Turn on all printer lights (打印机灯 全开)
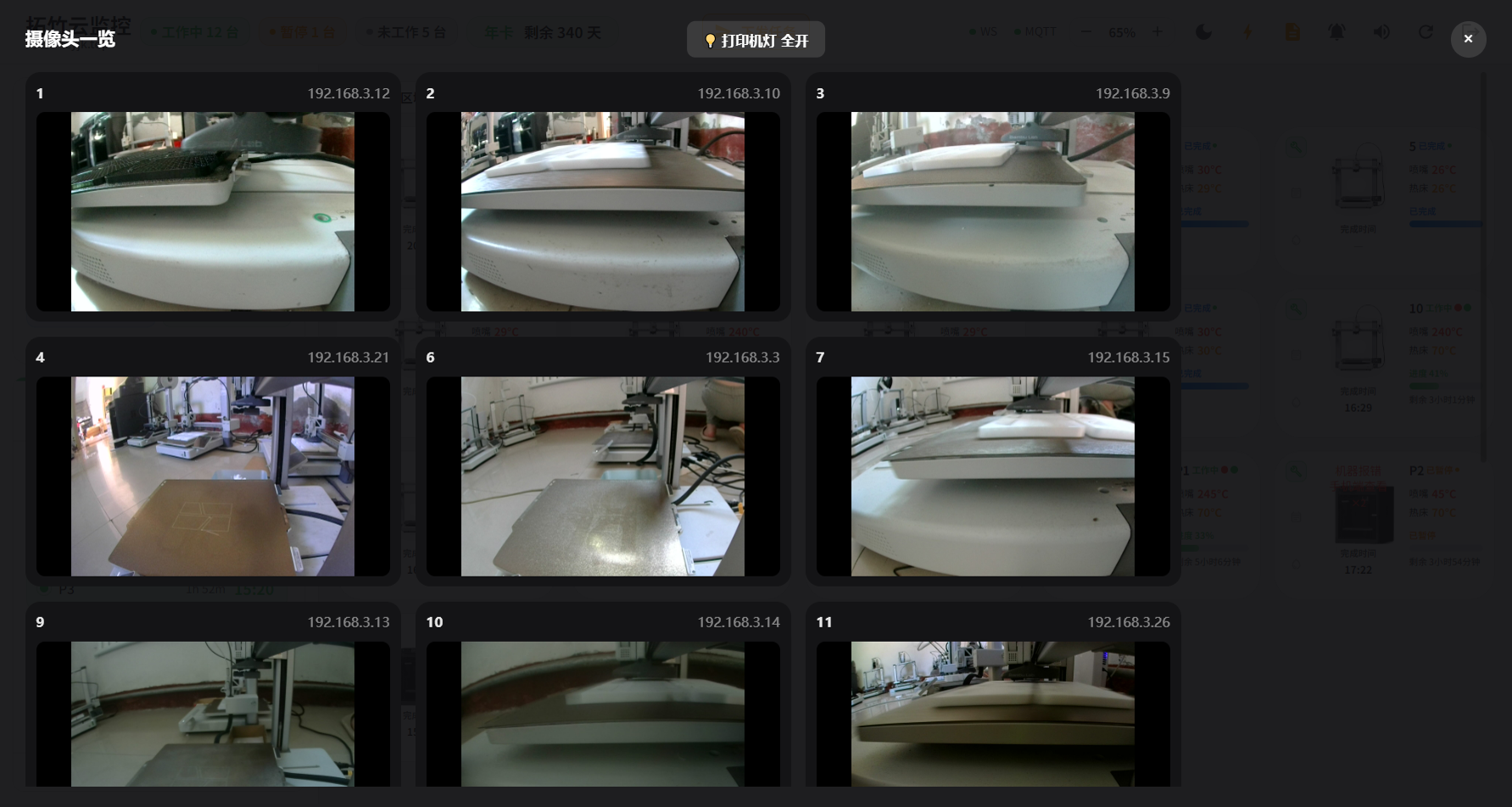 pos(756,40)
